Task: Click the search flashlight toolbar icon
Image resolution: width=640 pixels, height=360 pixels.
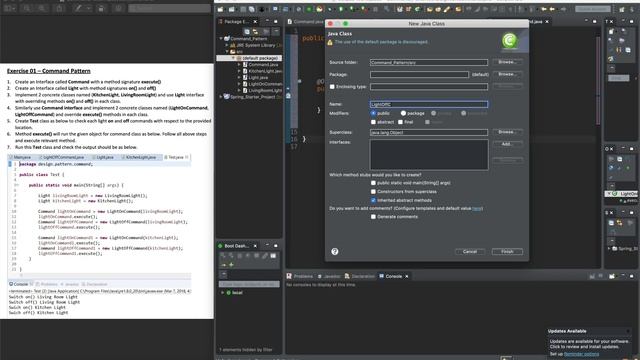Action: point(447,9)
